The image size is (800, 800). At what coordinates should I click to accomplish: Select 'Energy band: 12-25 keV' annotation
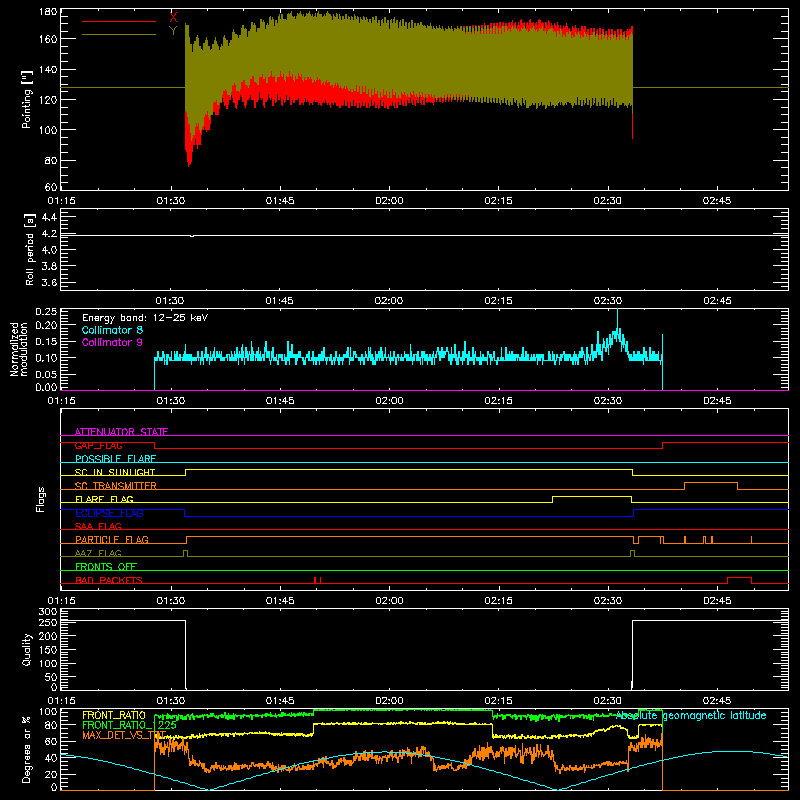[x=145, y=318]
